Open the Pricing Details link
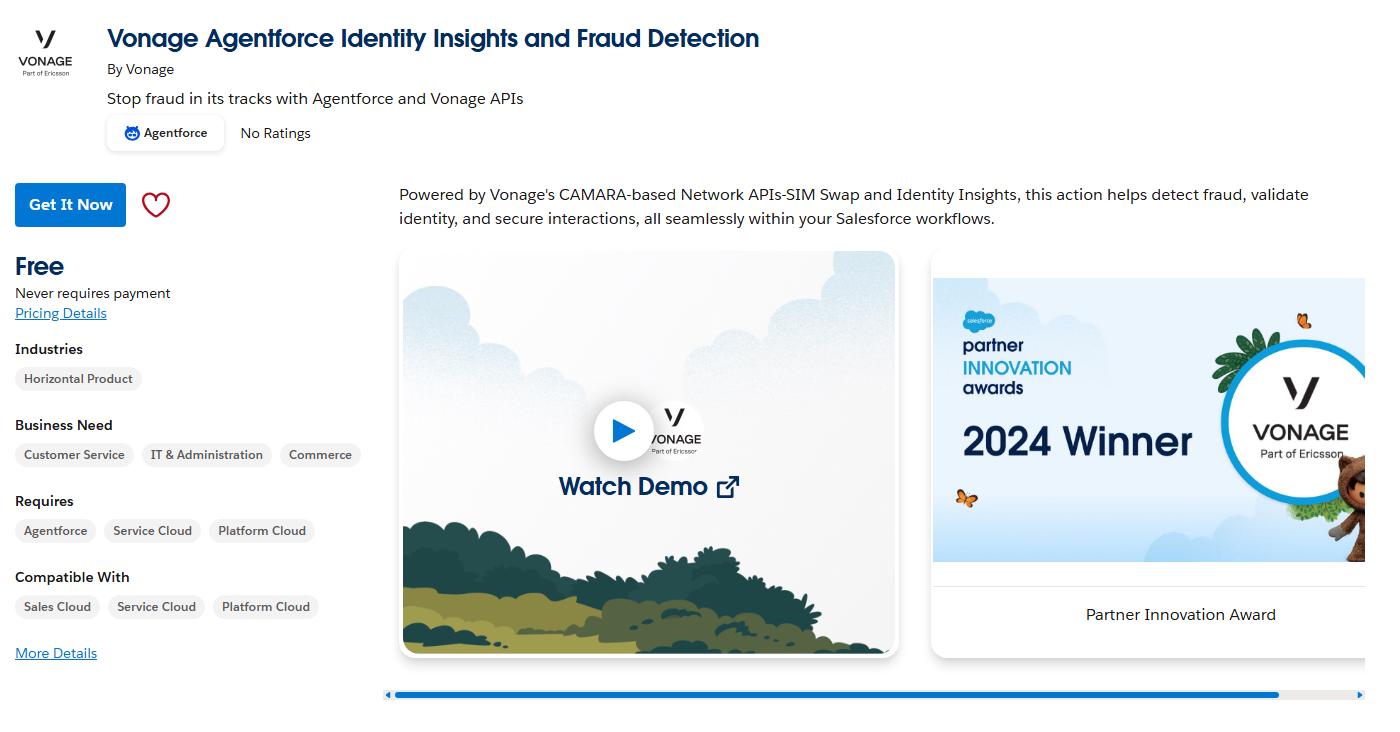 (x=61, y=313)
